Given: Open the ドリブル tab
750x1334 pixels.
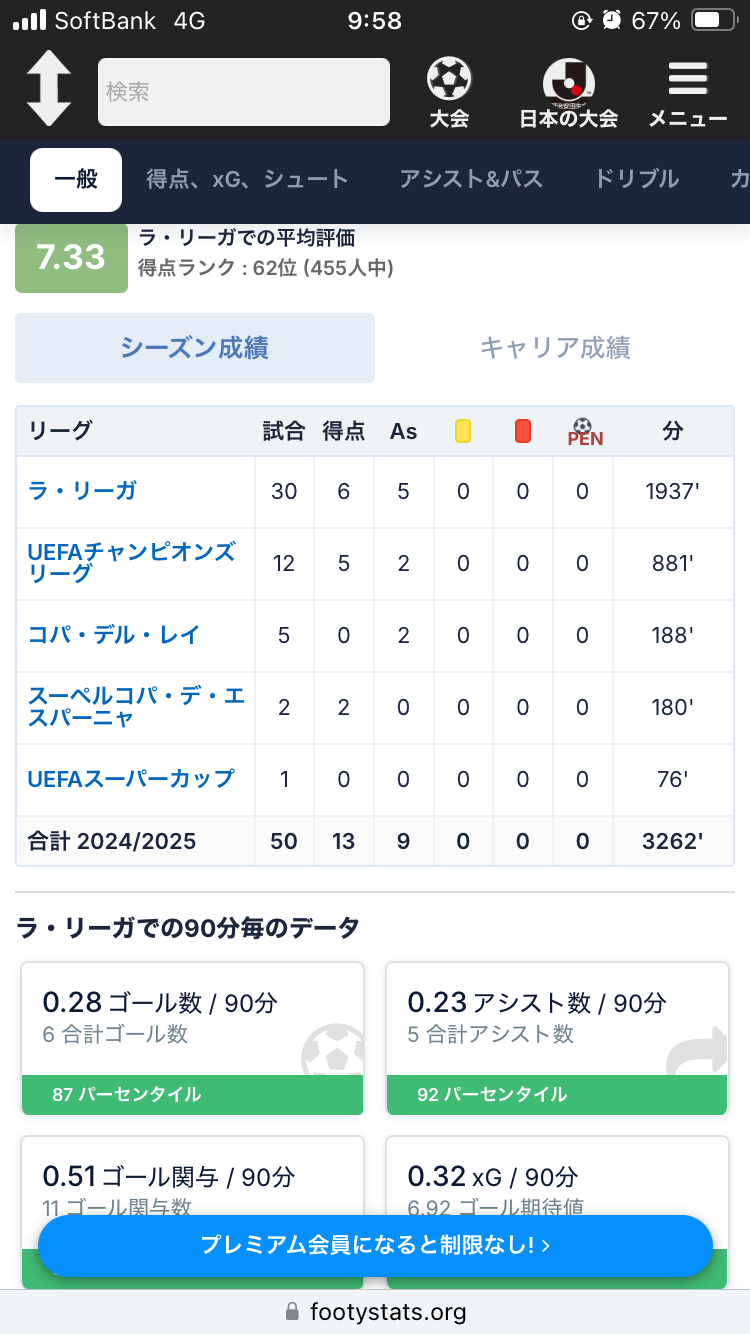Looking at the screenshot, I should [x=637, y=180].
